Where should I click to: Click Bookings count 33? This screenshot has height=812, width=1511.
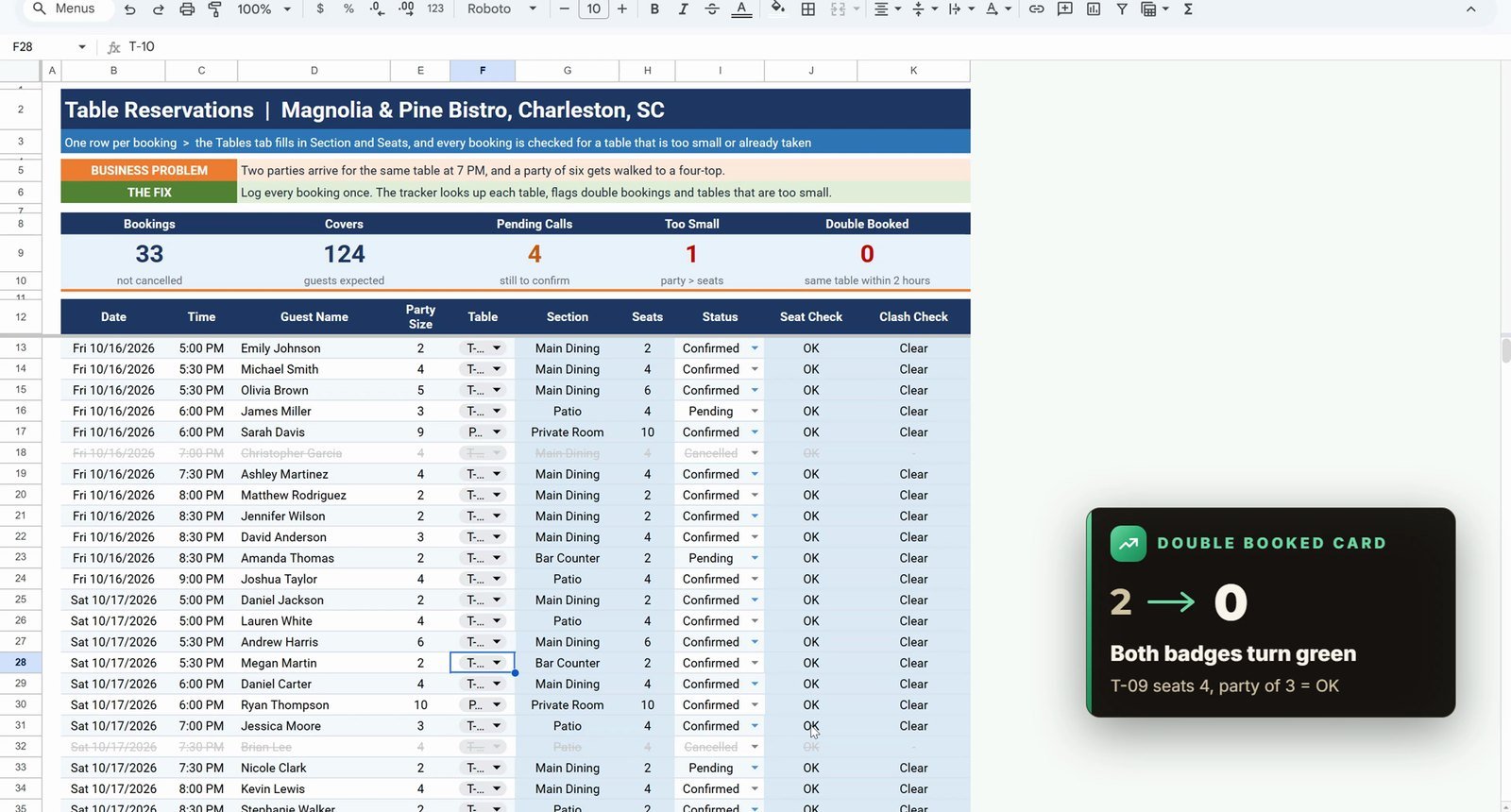pyautogui.click(x=149, y=254)
